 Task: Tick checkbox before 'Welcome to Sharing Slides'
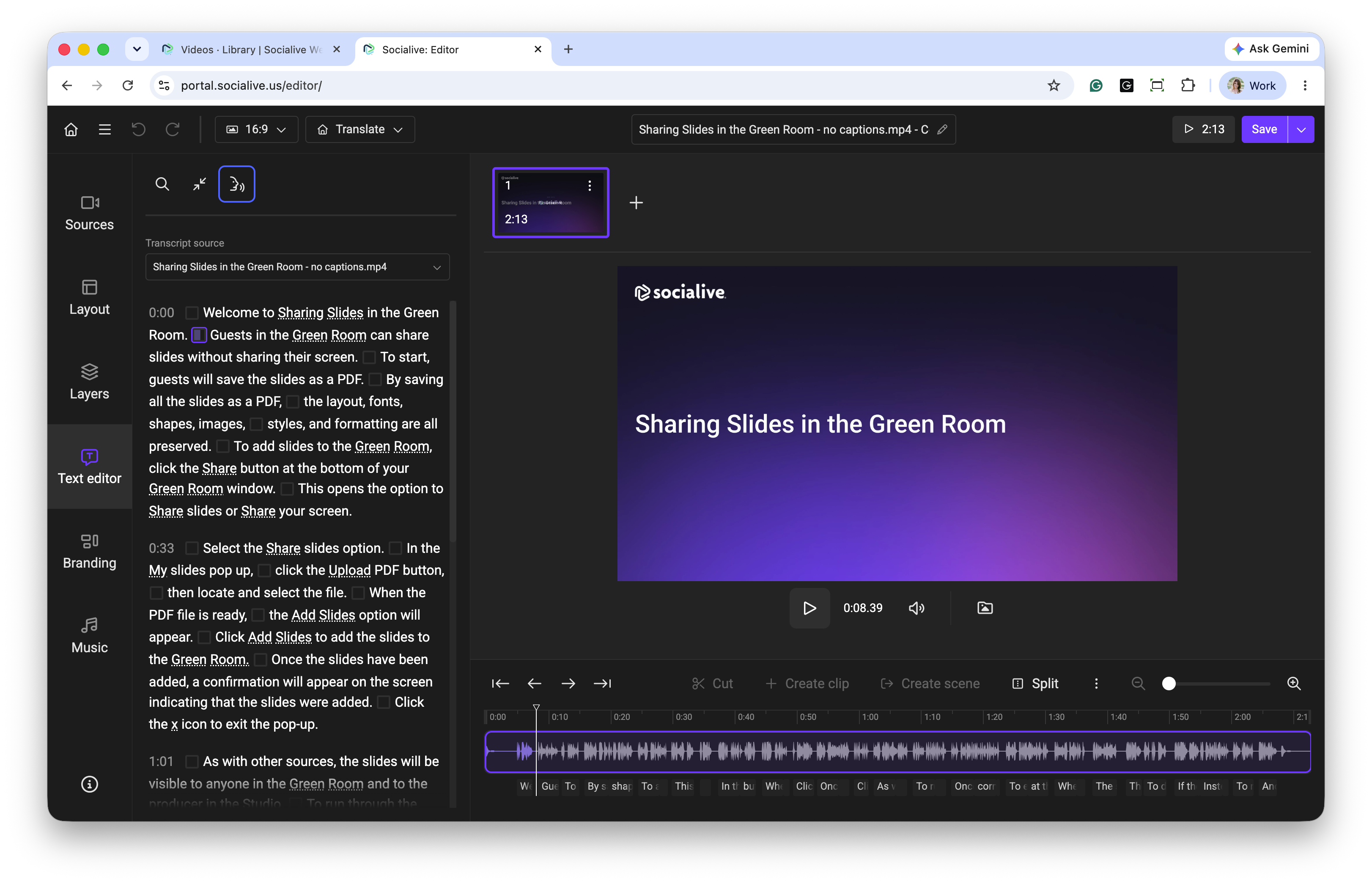[x=192, y=313]
